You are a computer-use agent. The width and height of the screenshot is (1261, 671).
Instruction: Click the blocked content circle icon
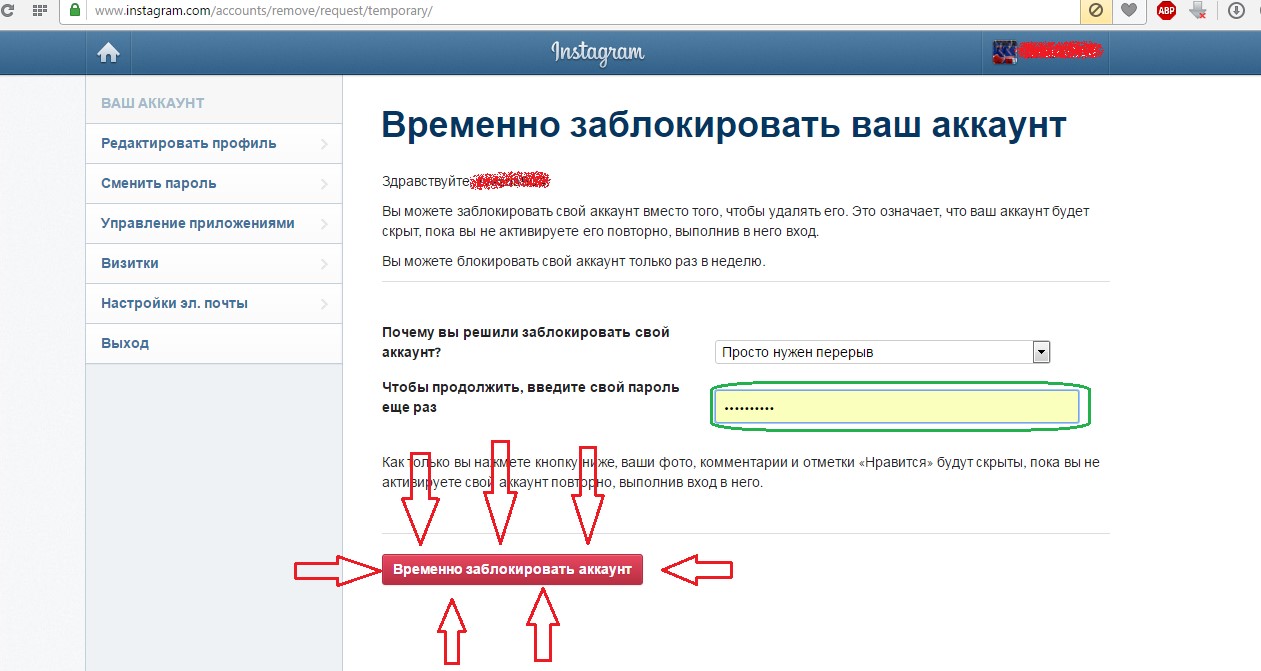(1096, 11)
